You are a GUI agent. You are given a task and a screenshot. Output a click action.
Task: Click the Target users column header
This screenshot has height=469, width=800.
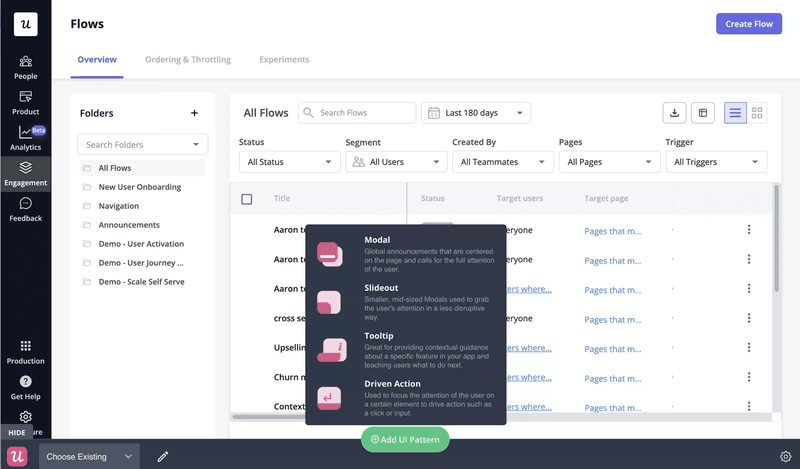tap(519, 199)
